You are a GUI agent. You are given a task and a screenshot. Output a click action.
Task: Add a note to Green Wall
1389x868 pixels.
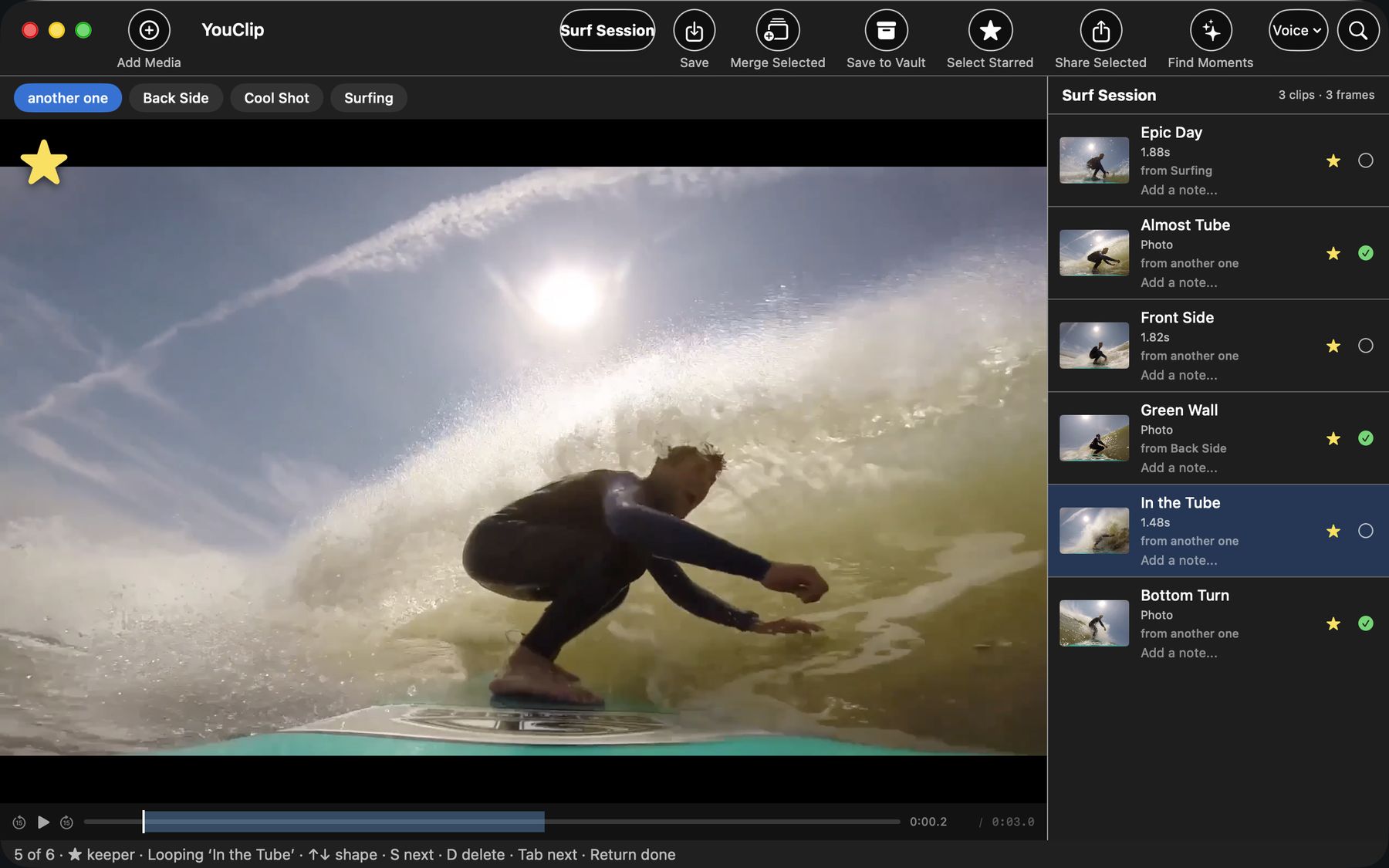[x=1178, y=468]
